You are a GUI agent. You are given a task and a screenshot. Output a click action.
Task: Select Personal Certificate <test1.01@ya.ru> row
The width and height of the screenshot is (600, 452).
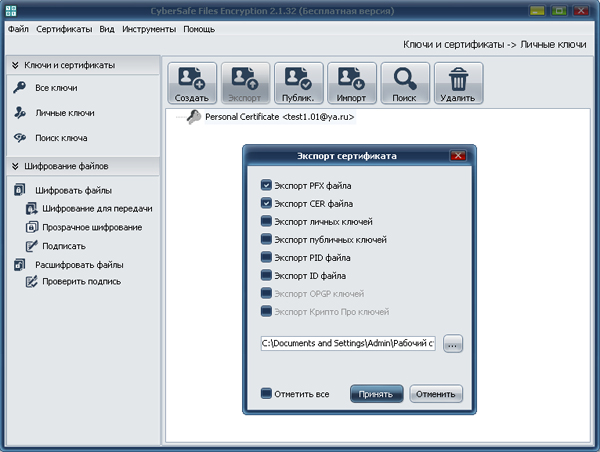(x=280, y=117)
